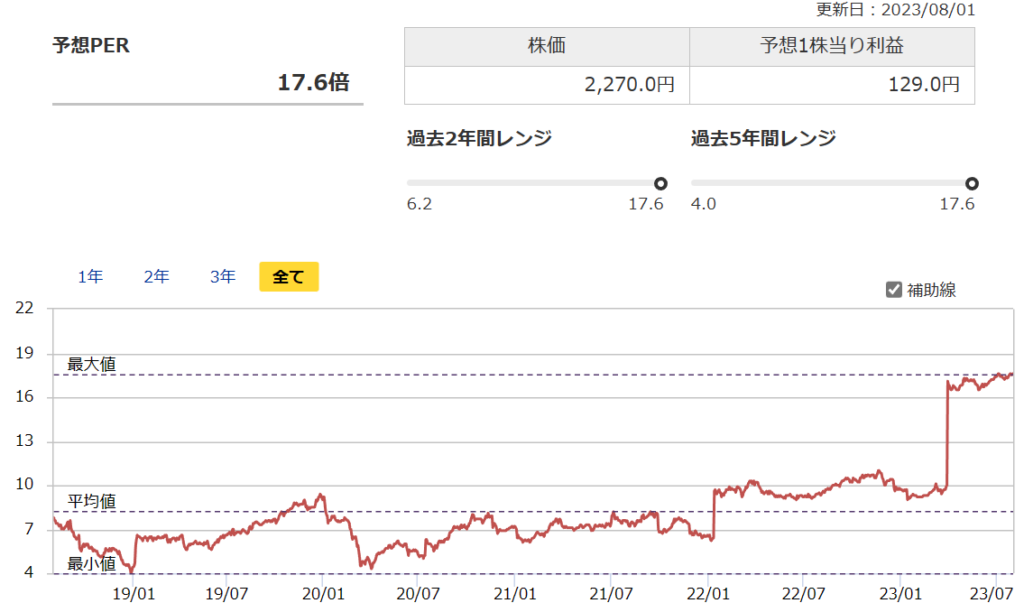The image size is (1024, 603).
Task: Click the 17.6倍 forecast PER value
Action: [x=313, y=82]
